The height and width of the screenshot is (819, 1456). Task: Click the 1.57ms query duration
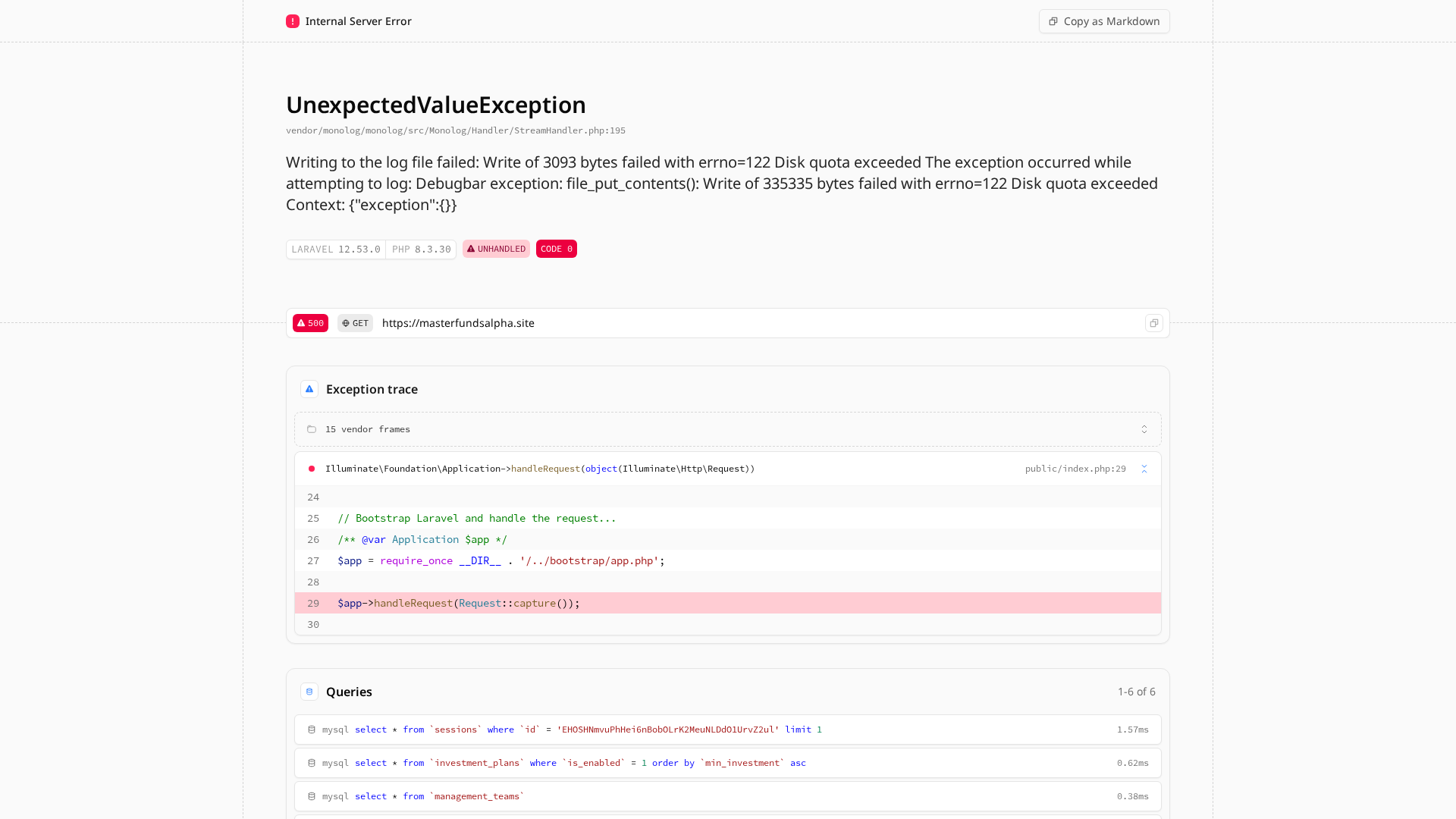pyautogui.click(x=1133, y=730)
